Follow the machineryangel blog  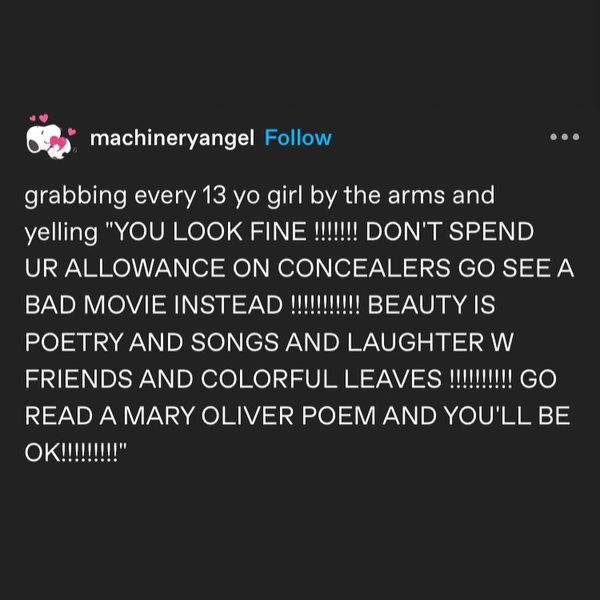[x=298, y=138]
